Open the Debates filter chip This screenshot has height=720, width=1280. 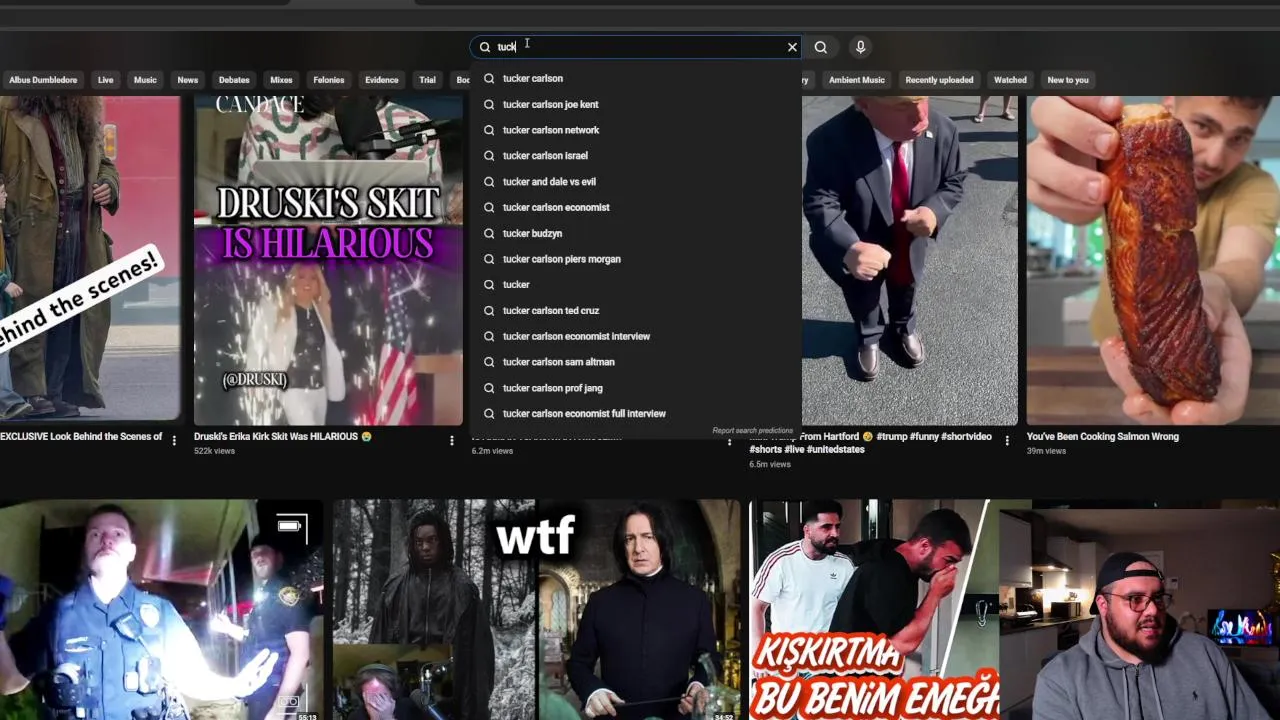coord(234,80)
